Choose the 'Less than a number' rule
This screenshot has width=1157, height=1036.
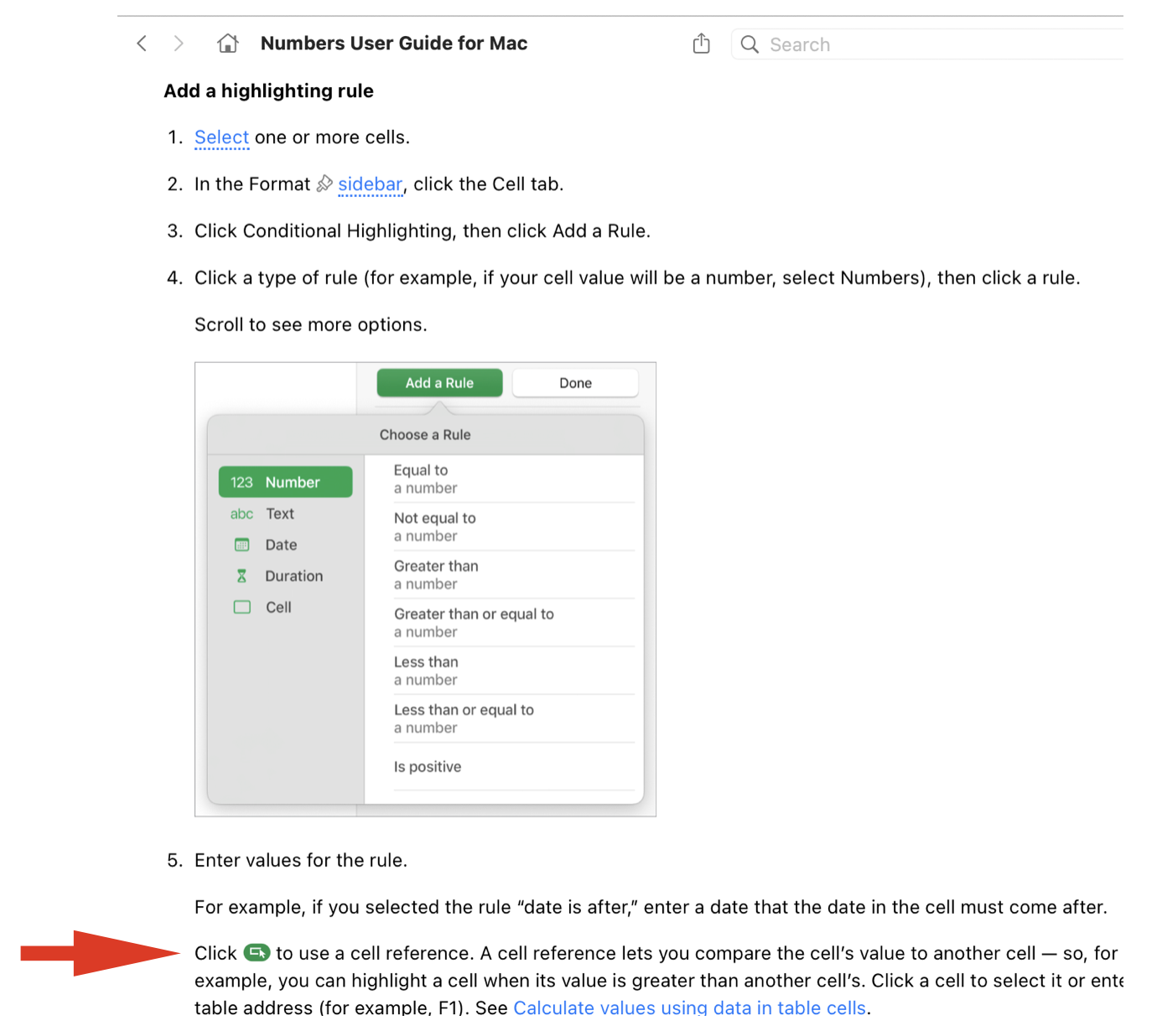pos(505,671)
